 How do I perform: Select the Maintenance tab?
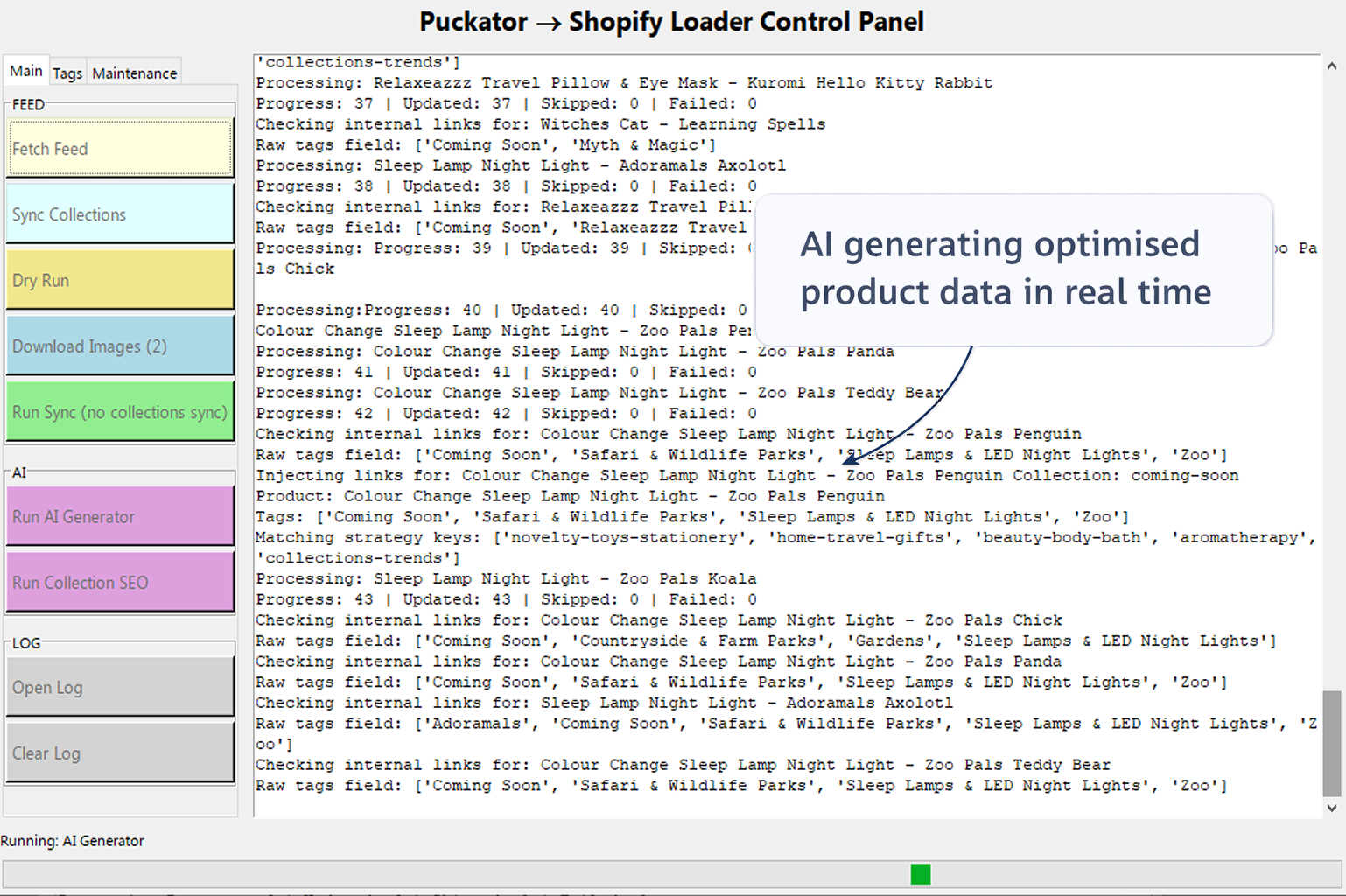coord(134,73)
